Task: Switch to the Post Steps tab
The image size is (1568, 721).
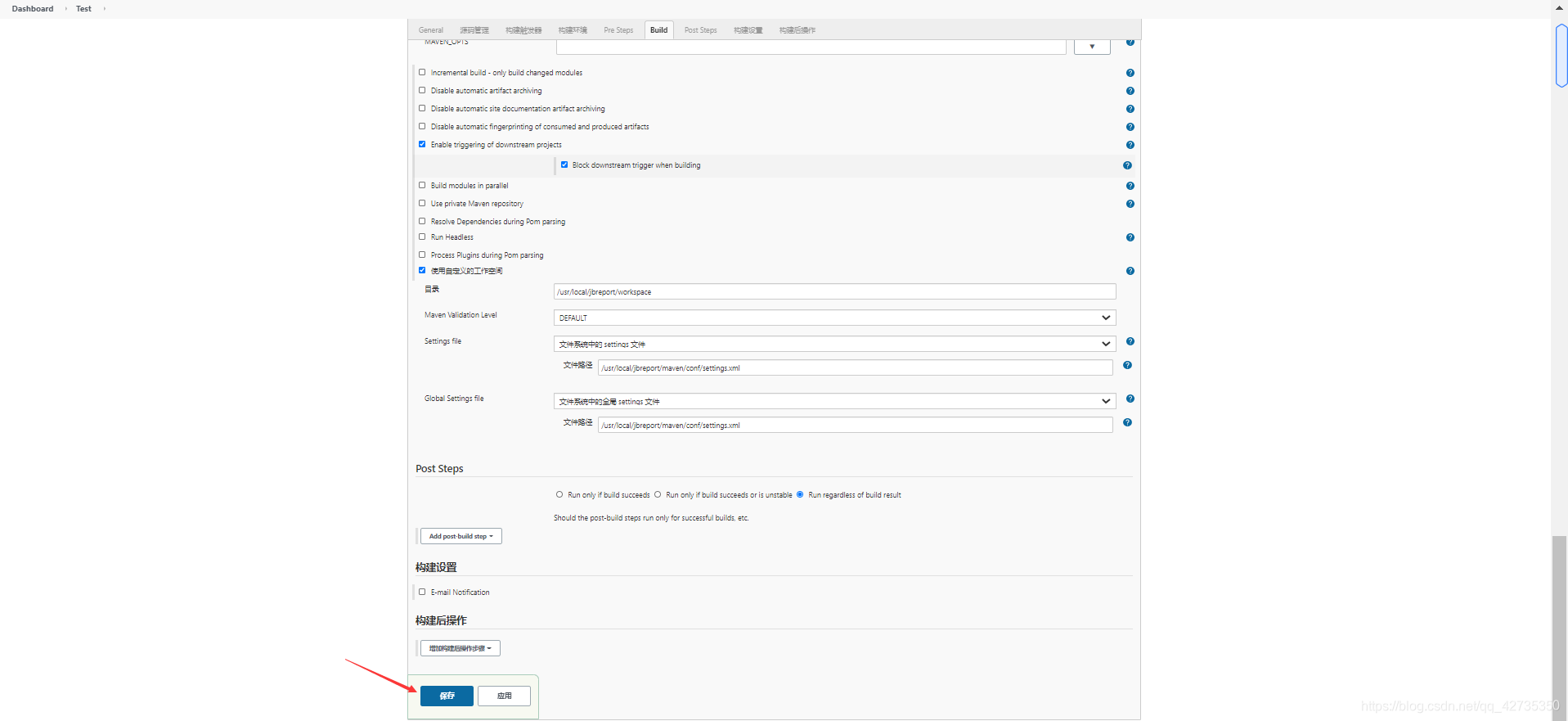Action: [701, 30]
